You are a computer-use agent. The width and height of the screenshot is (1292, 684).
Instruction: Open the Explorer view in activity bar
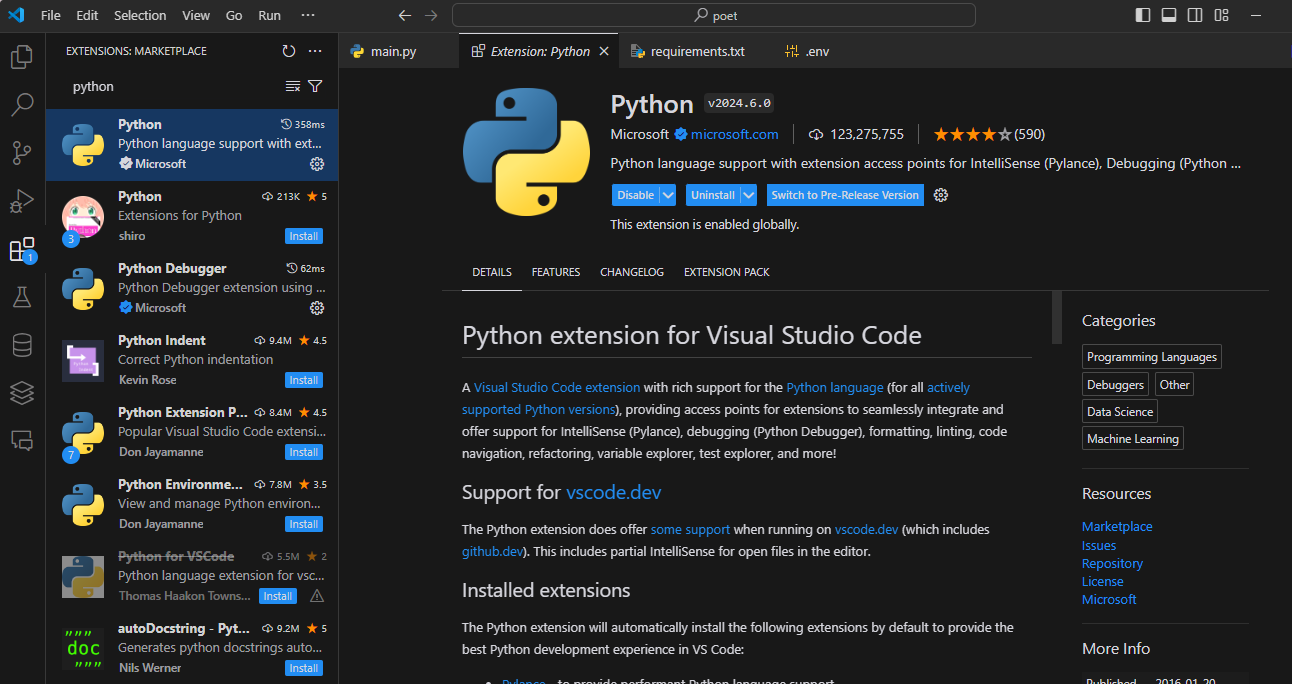[22, 57]
